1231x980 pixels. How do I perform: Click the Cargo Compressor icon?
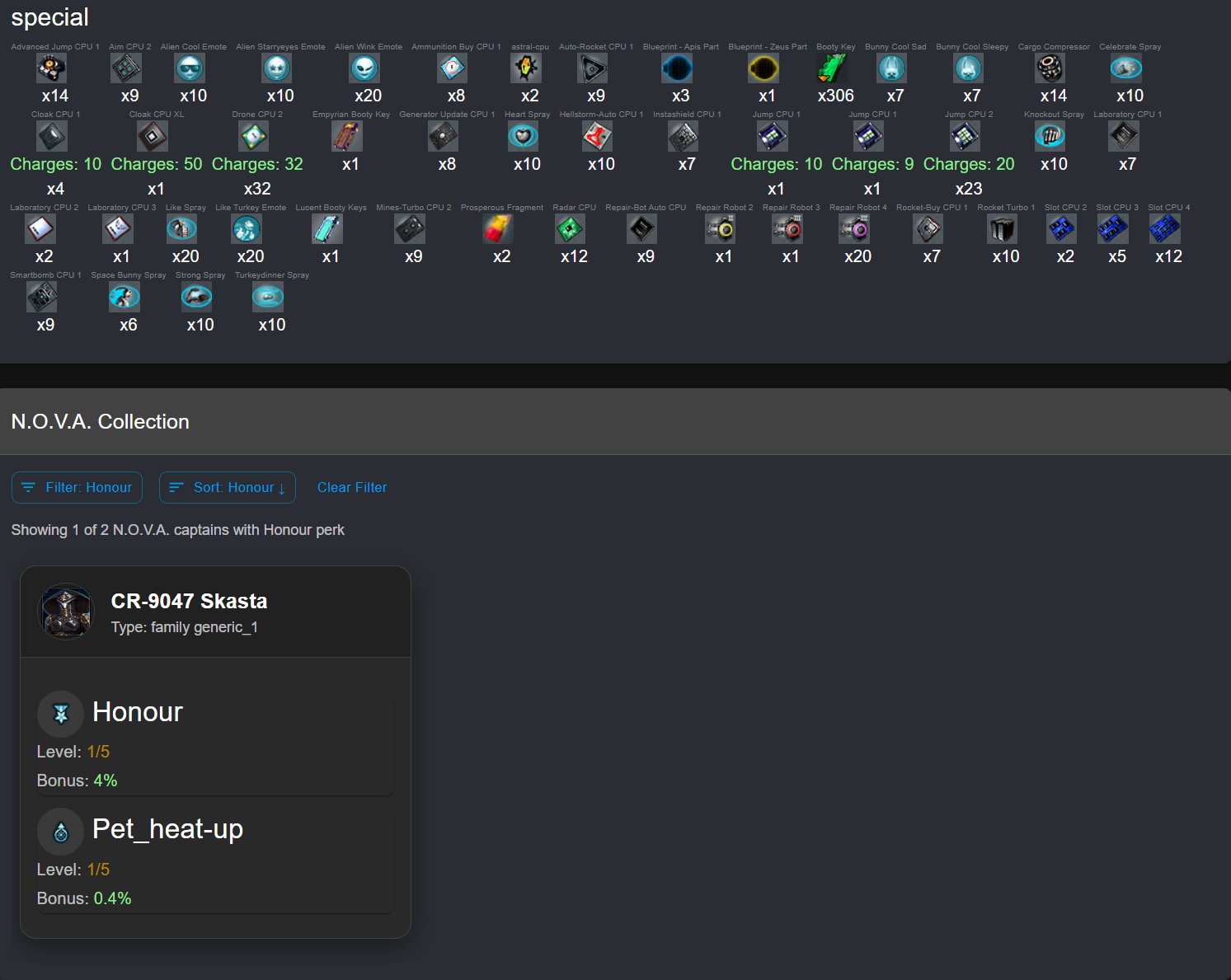[1050, 68]
